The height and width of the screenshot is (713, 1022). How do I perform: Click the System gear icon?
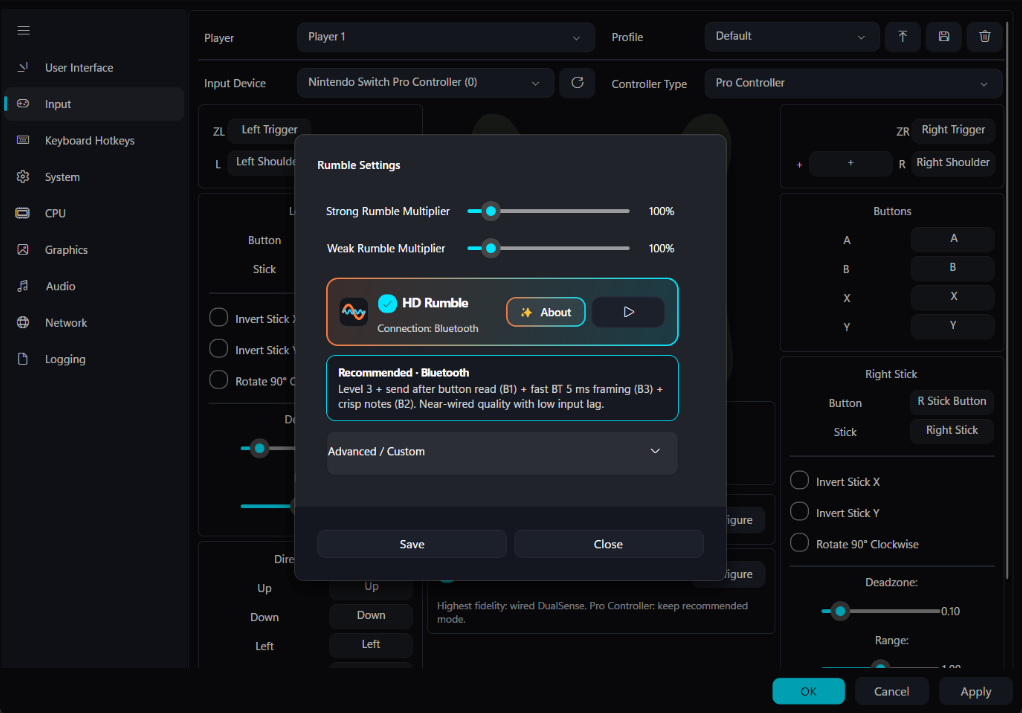(x=23, y=177)
